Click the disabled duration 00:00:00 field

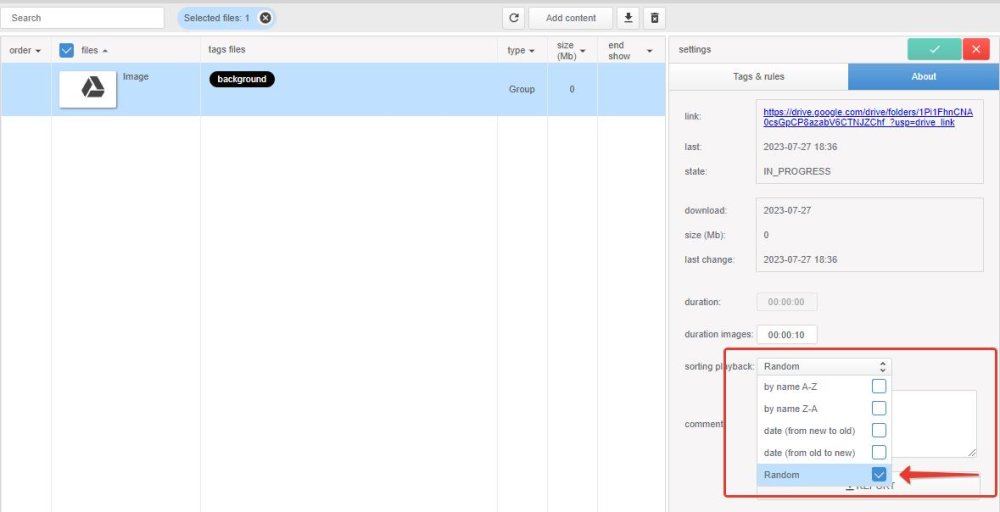[x=786, y=302]
